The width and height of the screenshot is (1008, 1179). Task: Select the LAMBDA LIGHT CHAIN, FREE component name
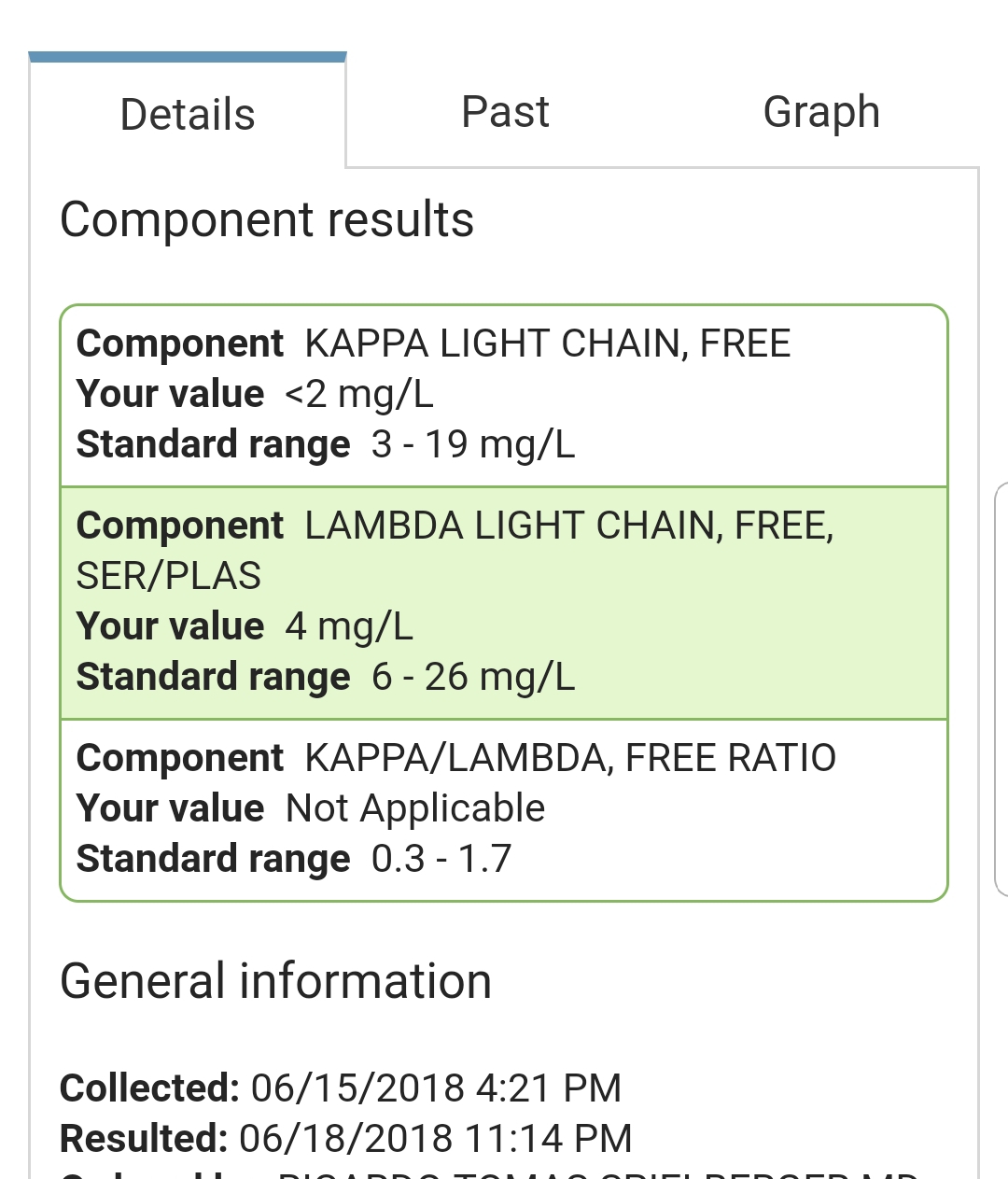tap(568, 526)
